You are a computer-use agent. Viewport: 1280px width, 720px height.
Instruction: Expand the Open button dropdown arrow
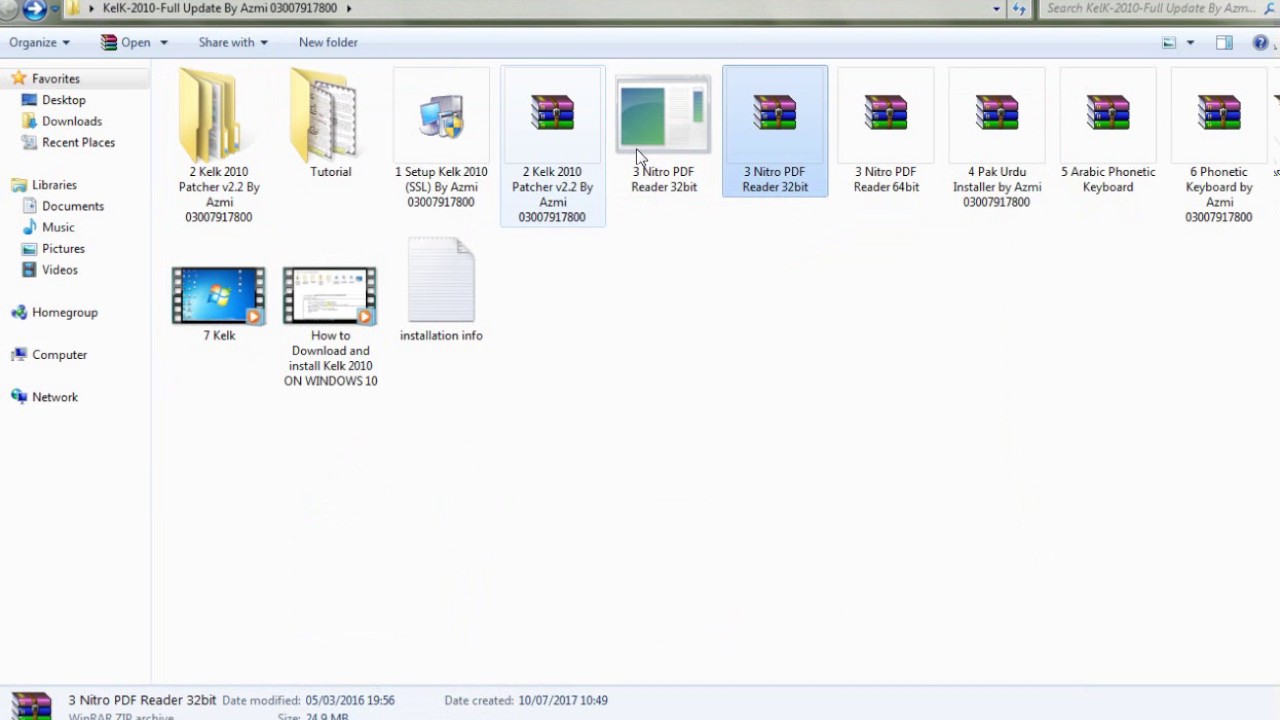click(164, 42)
